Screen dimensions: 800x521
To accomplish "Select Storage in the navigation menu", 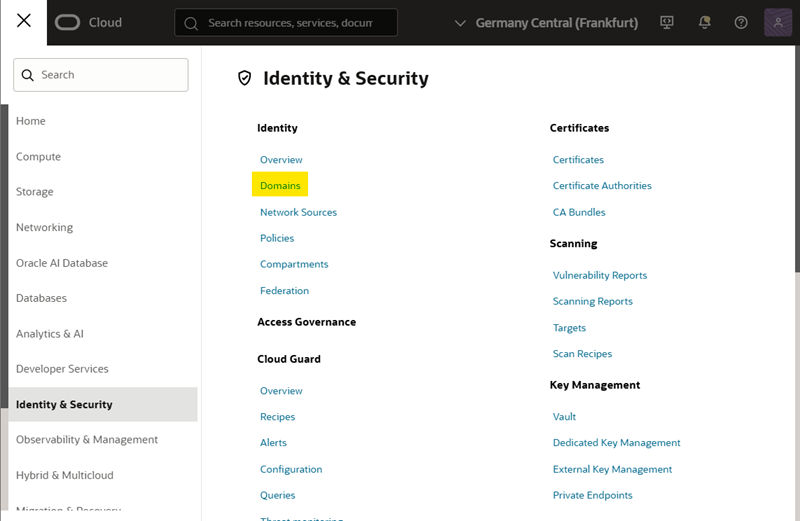I will (x=35, y=192).
